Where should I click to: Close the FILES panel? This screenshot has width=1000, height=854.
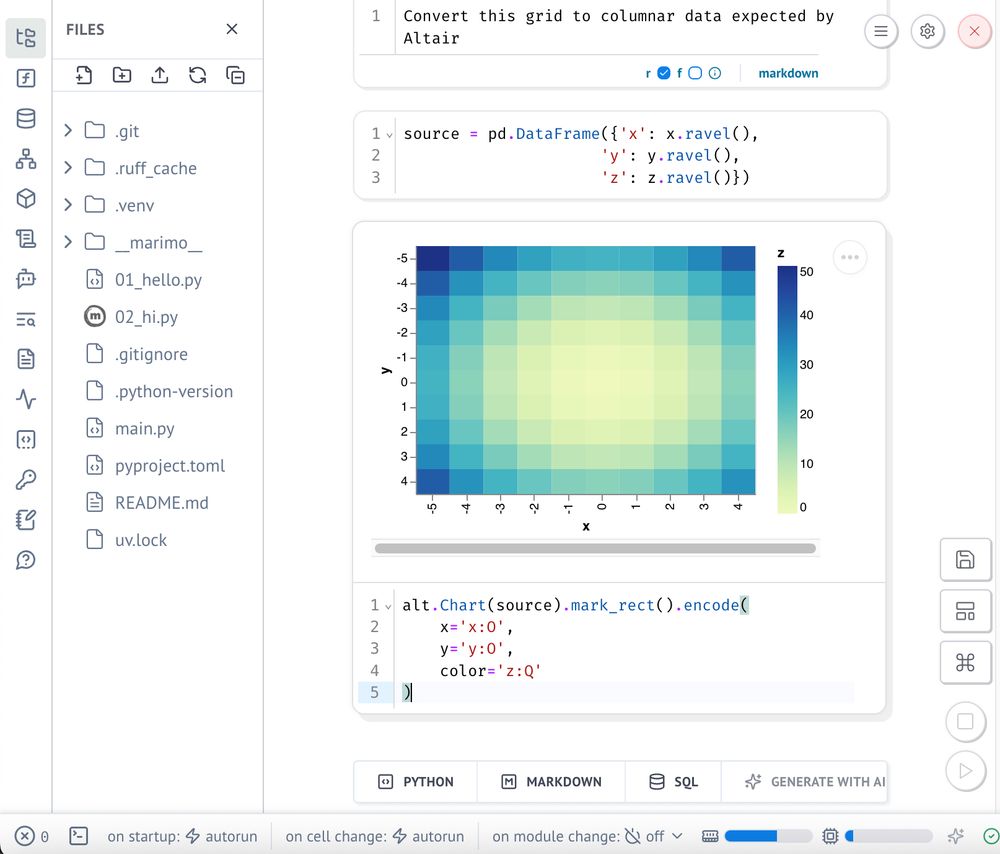point(232,29)
